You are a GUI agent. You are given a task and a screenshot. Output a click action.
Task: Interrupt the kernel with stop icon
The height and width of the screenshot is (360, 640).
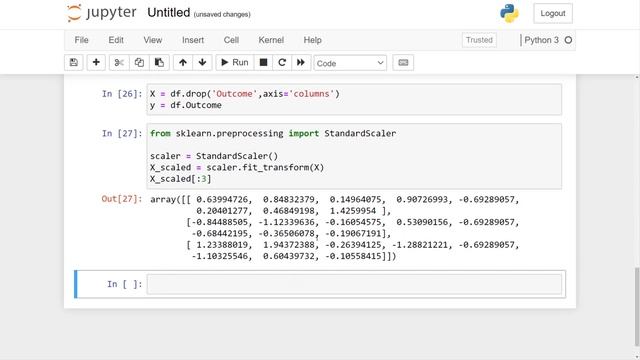tap(263, 62)
